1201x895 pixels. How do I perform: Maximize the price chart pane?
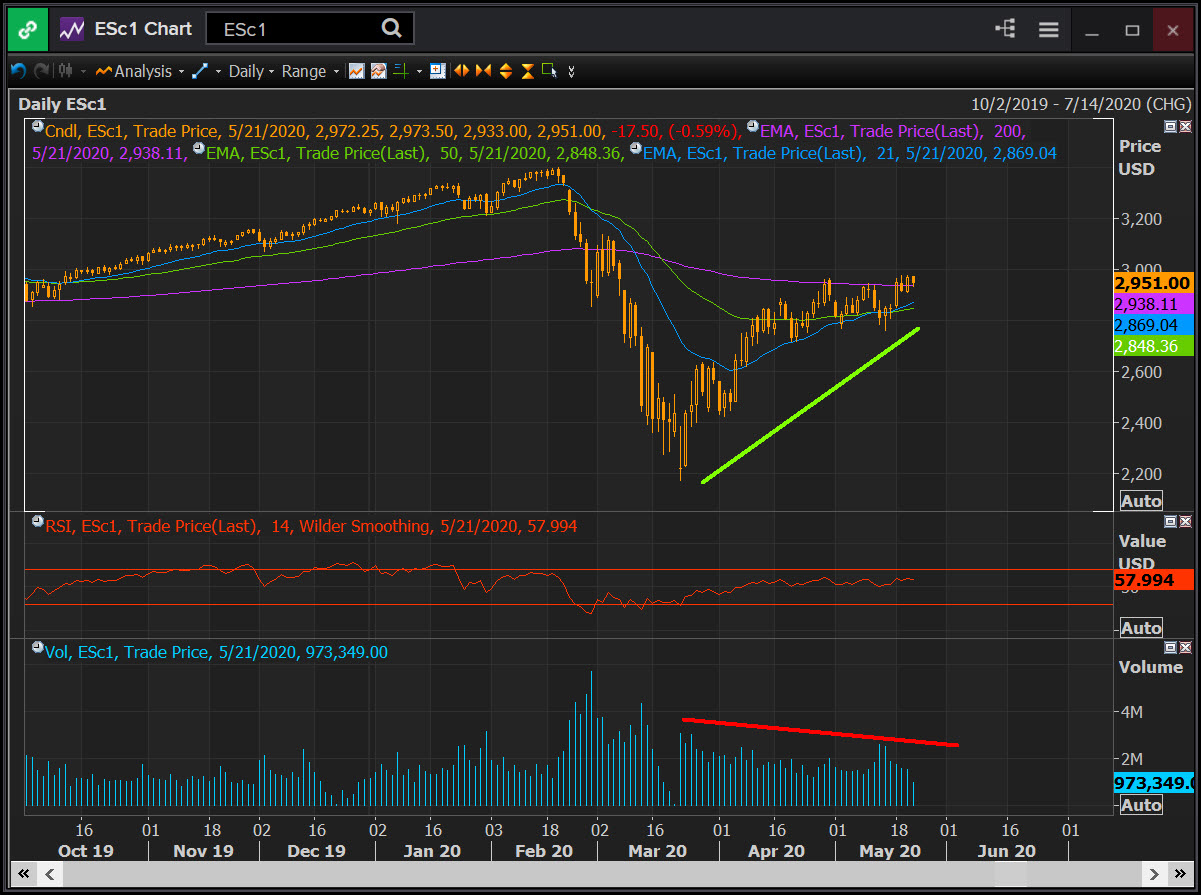[x=1170, y=127]
